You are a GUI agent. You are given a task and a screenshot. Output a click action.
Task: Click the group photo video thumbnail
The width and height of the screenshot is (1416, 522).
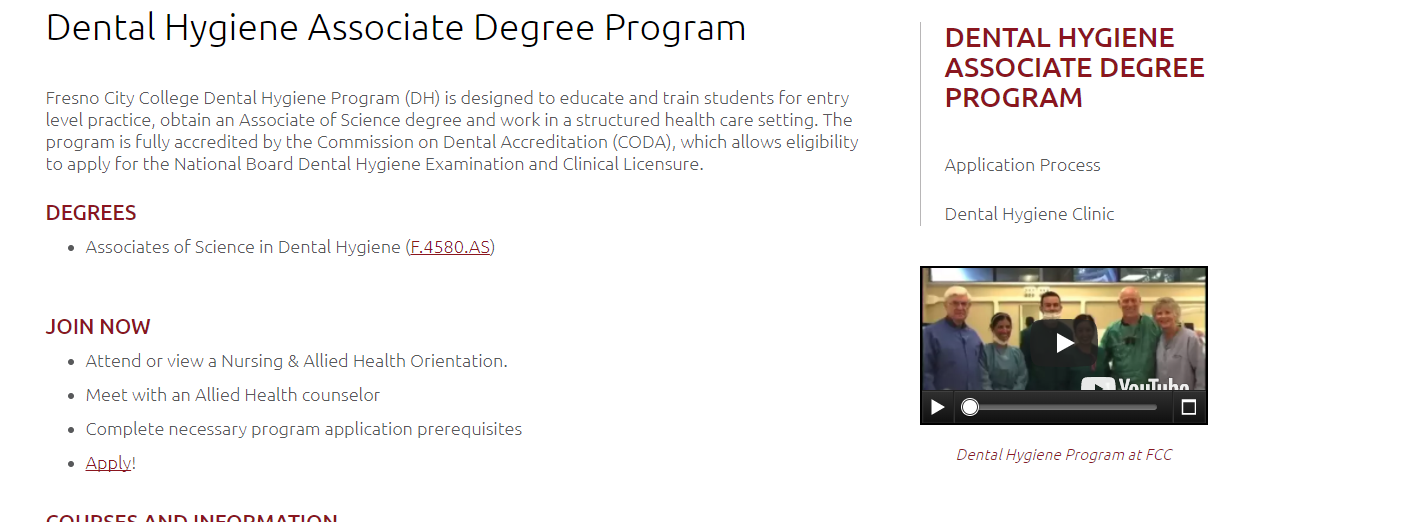[1064, 330]
